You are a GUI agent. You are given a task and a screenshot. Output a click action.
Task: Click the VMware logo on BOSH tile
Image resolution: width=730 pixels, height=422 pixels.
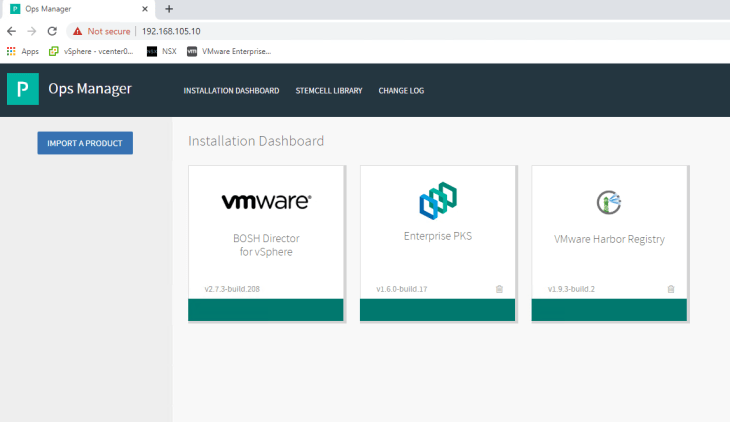266,202
